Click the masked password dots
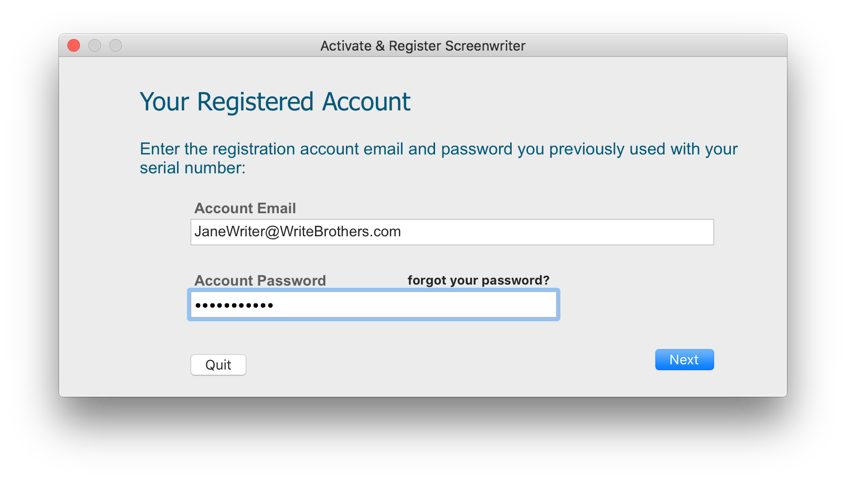Screen dimensions: 846x481 (x=234, y=306)
